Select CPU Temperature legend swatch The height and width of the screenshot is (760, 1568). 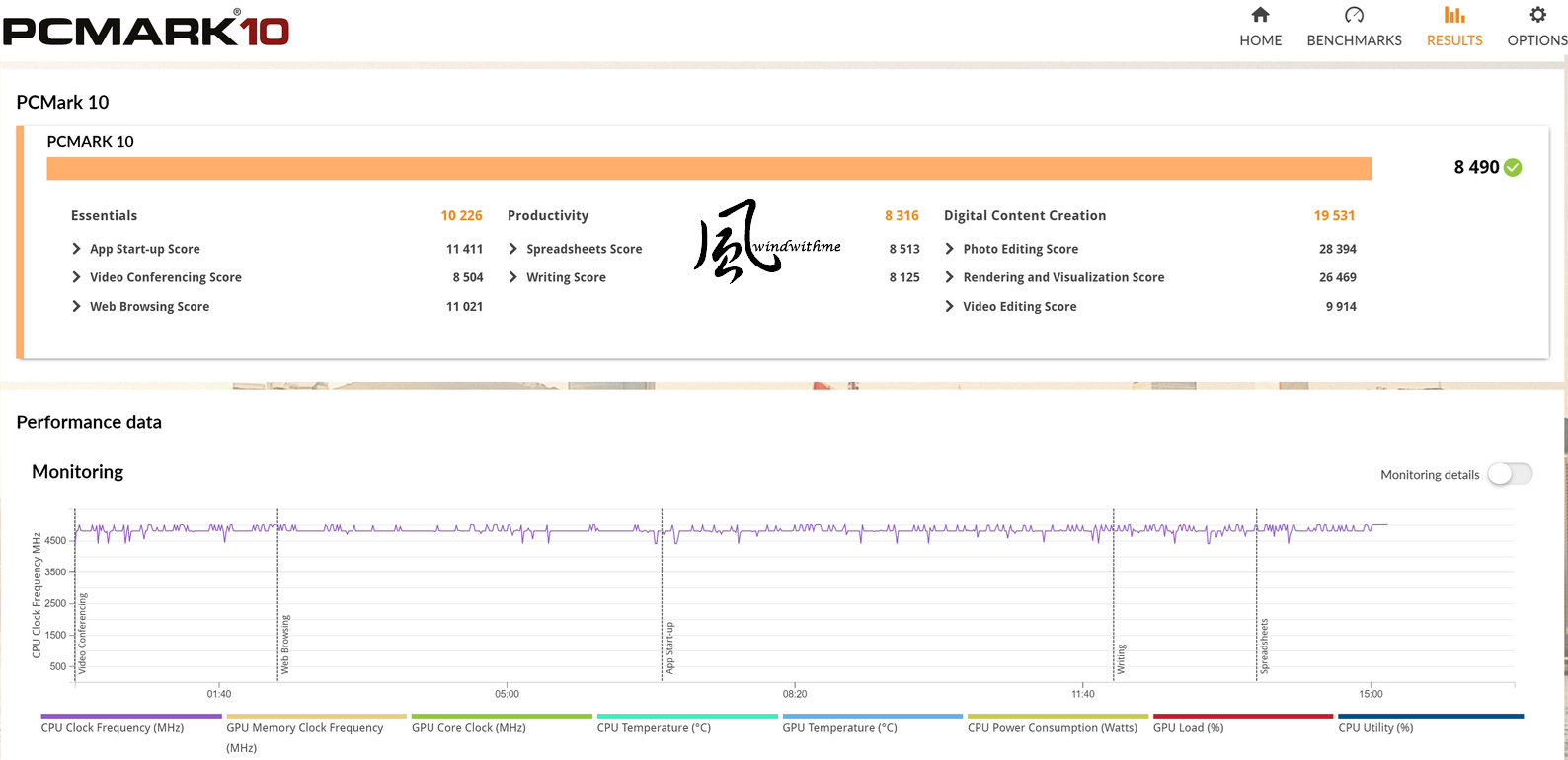(x=687, y=716)
